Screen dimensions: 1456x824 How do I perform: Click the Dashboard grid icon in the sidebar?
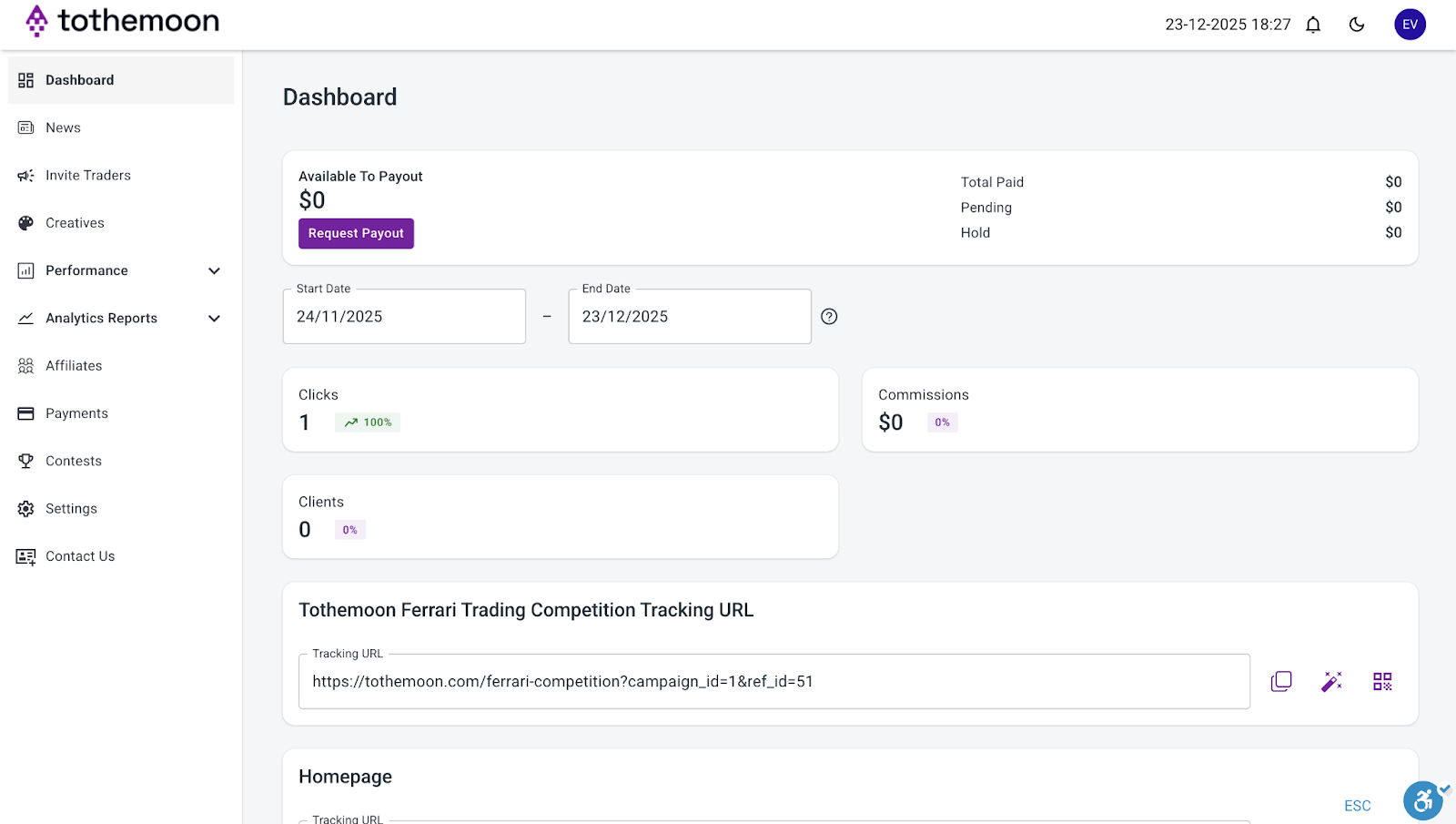(x=25, y=80)
